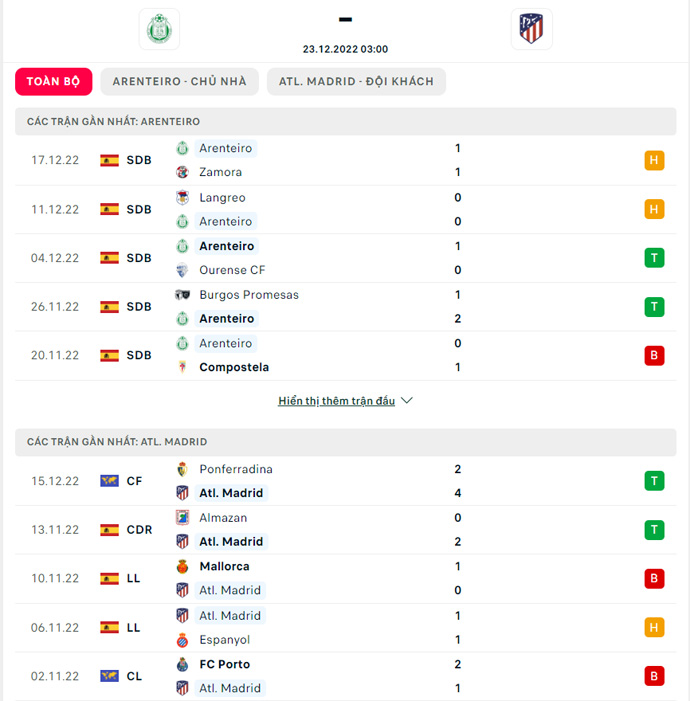Click the FC Porto club crest

182,664
